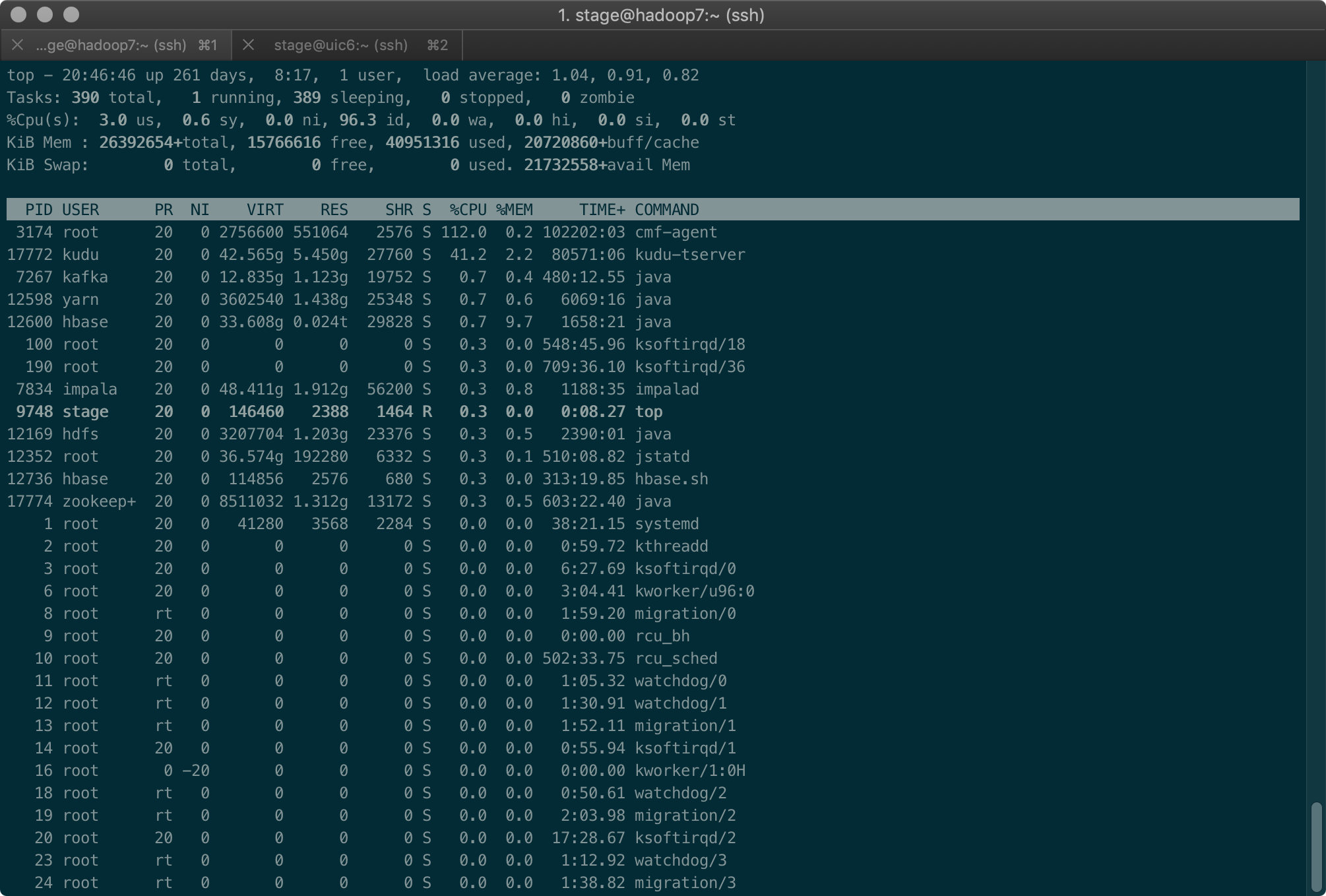
Task: Click the kudu-tserver process name
Action: [689, 255]
